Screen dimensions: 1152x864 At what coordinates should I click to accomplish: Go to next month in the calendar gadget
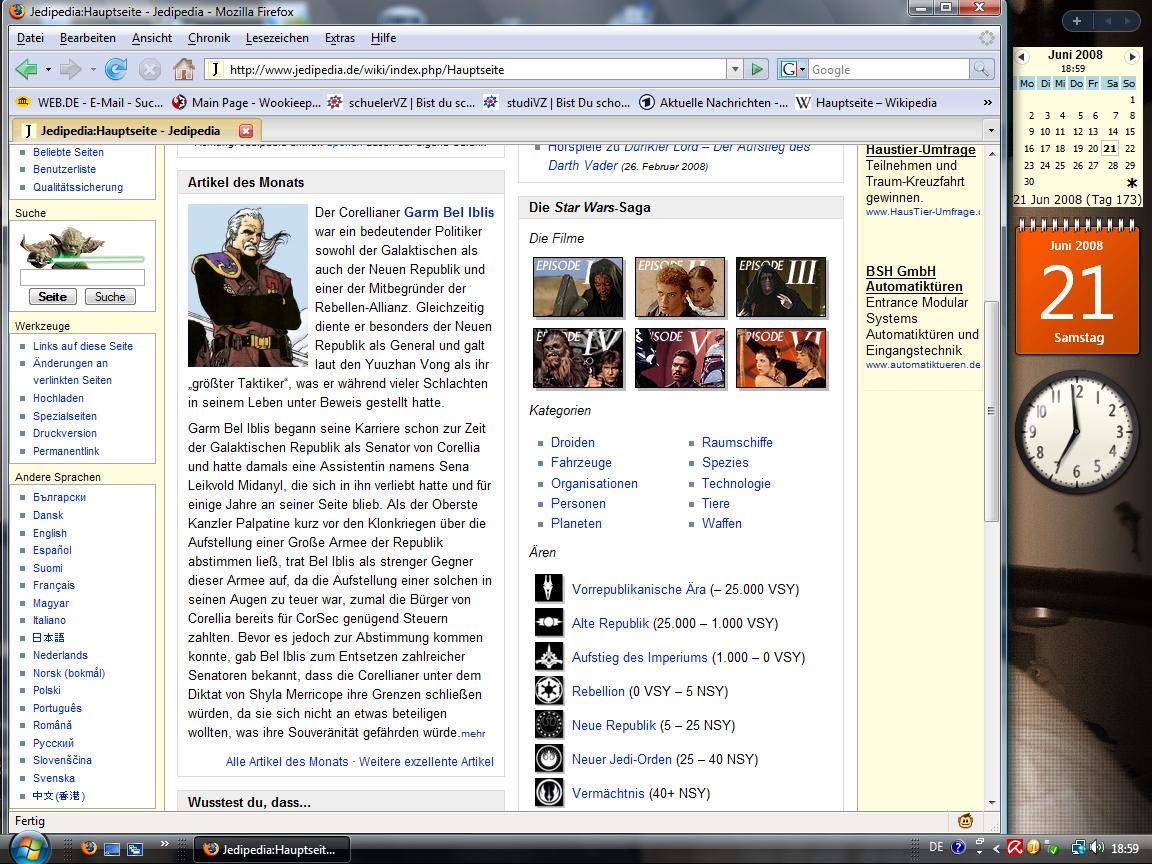[x=1132, y=56]
